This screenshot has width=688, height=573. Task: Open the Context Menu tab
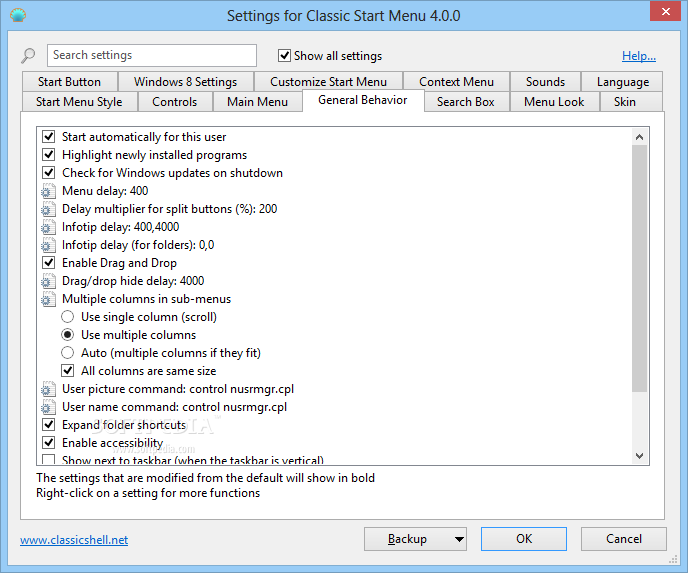pyautogui.click(x=456, y=82)
